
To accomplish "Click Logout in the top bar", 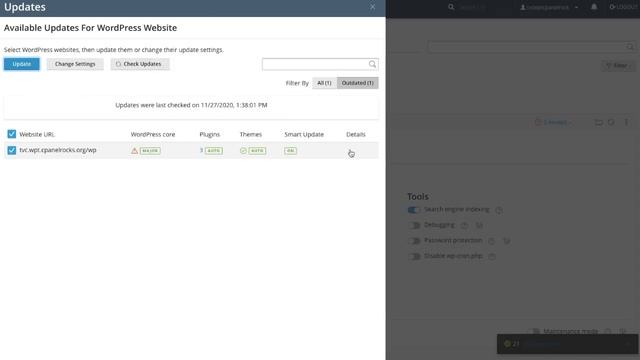I will click(x=623, y=7).
